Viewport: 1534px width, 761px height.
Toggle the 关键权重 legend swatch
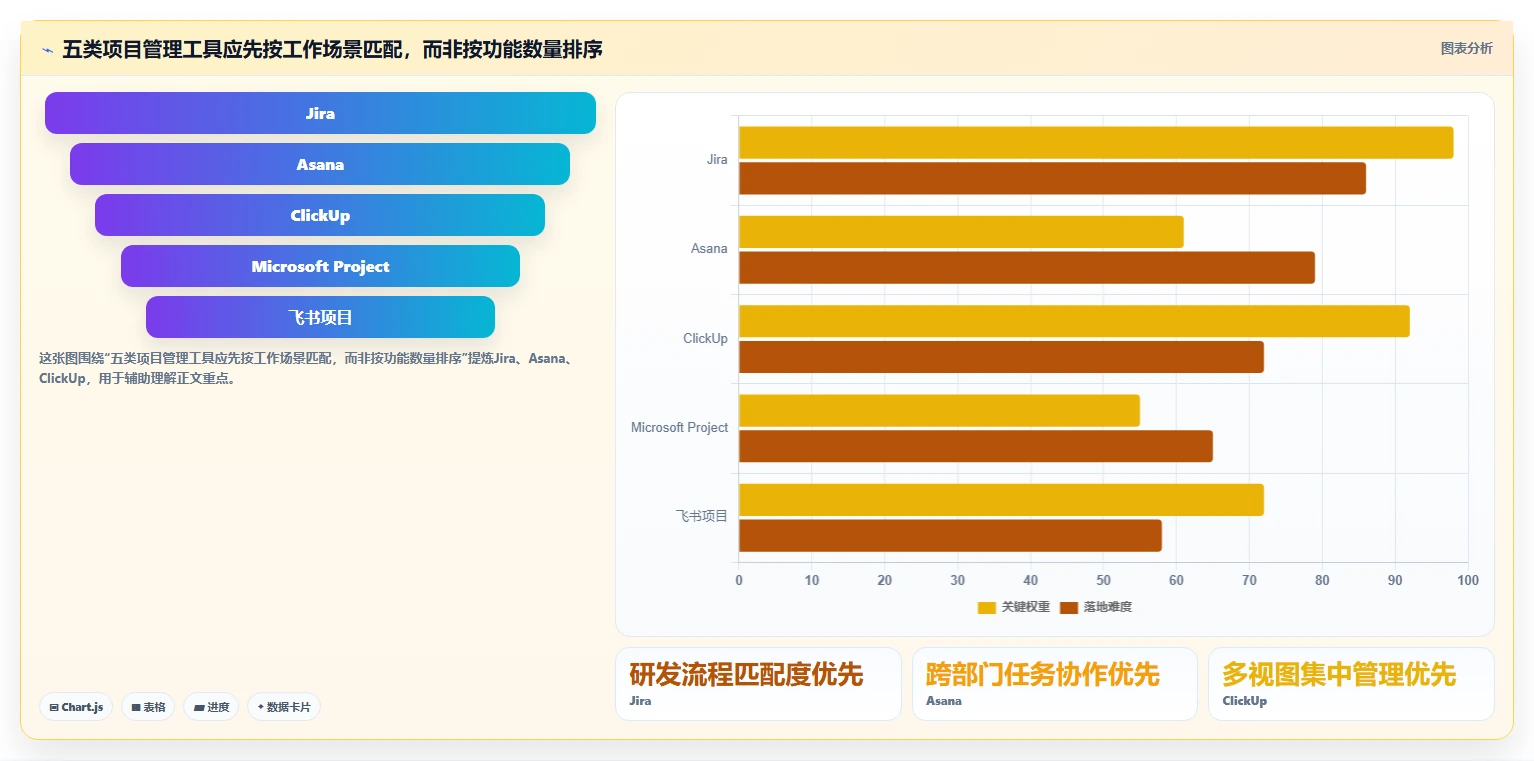coord(987,607)
